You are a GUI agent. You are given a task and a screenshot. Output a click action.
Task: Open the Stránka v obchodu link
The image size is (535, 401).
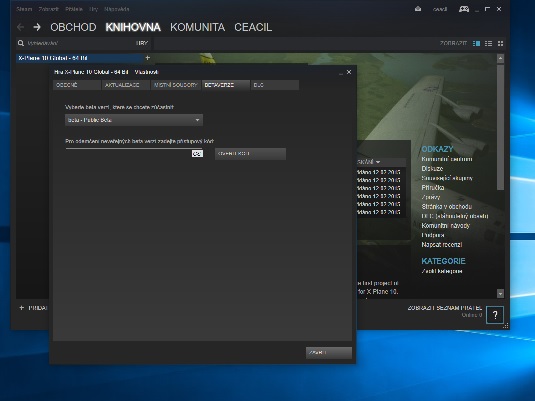click(x=447, y=207)
